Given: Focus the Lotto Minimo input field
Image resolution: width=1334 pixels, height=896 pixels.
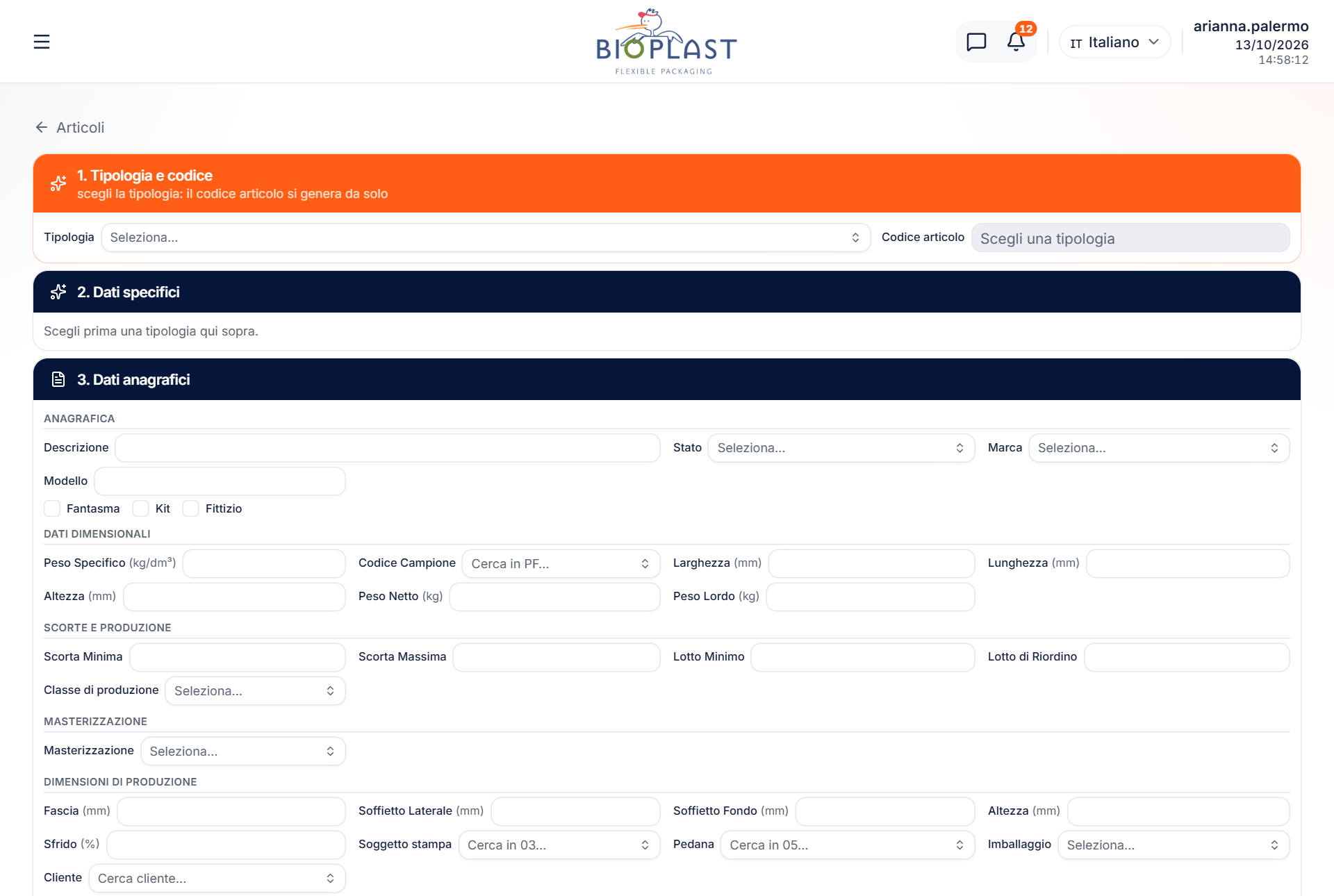Looking at the screenshot, I should tap(863, 658).
